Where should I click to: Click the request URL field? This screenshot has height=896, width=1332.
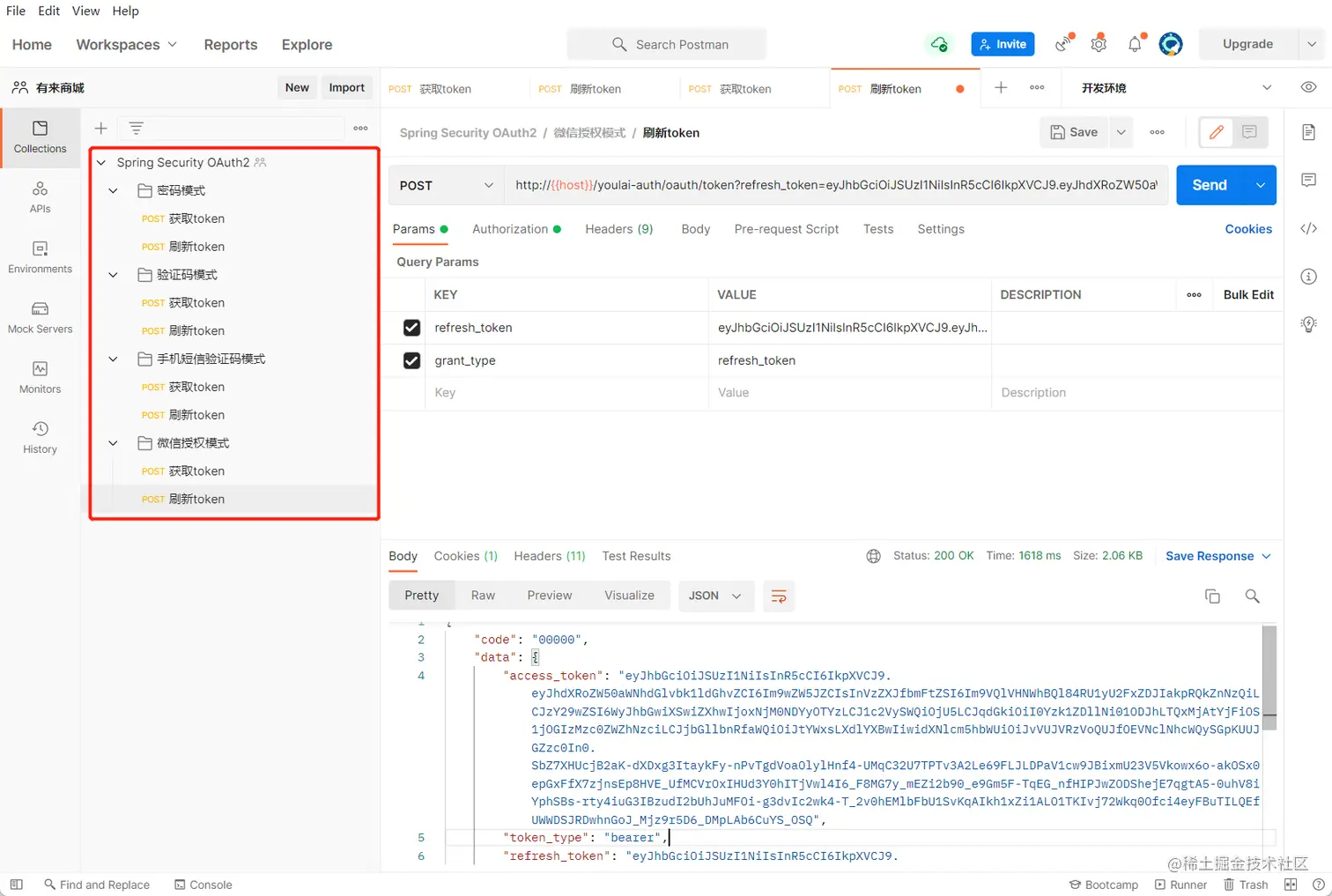pyautogui.click(x=836, y=185)
